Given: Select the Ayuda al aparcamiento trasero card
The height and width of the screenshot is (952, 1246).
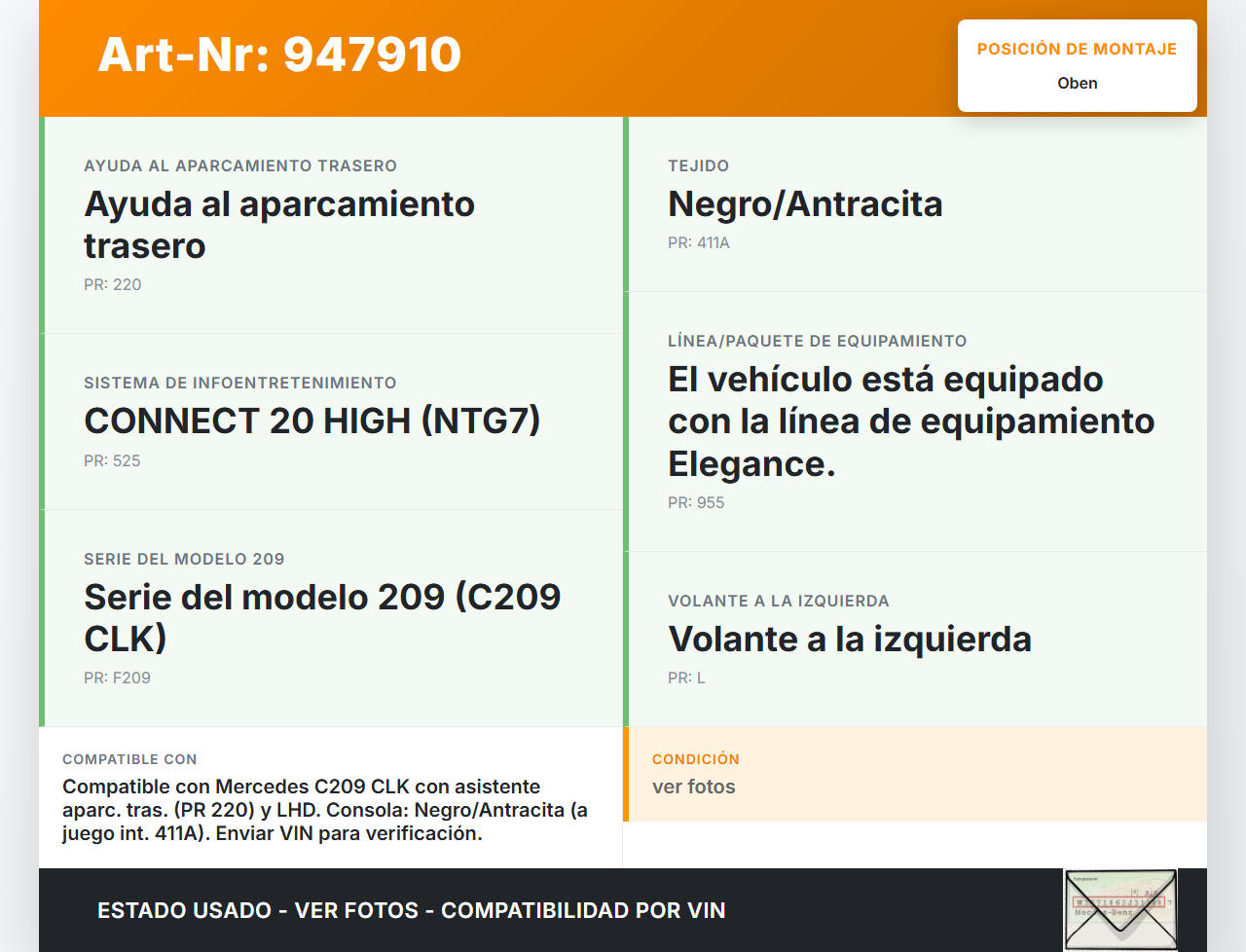Looking at the screenshot, I should click(331, 225).
